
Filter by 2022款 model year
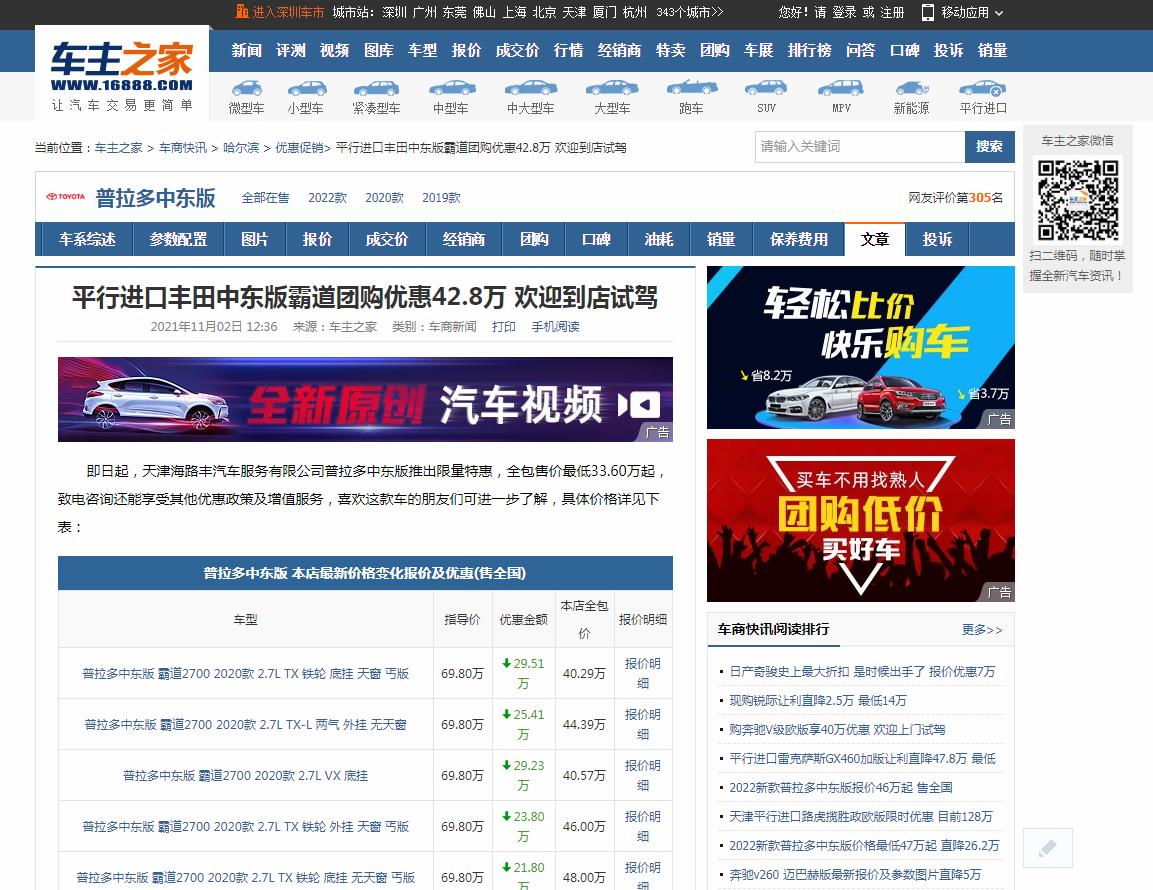coord(327,198)
